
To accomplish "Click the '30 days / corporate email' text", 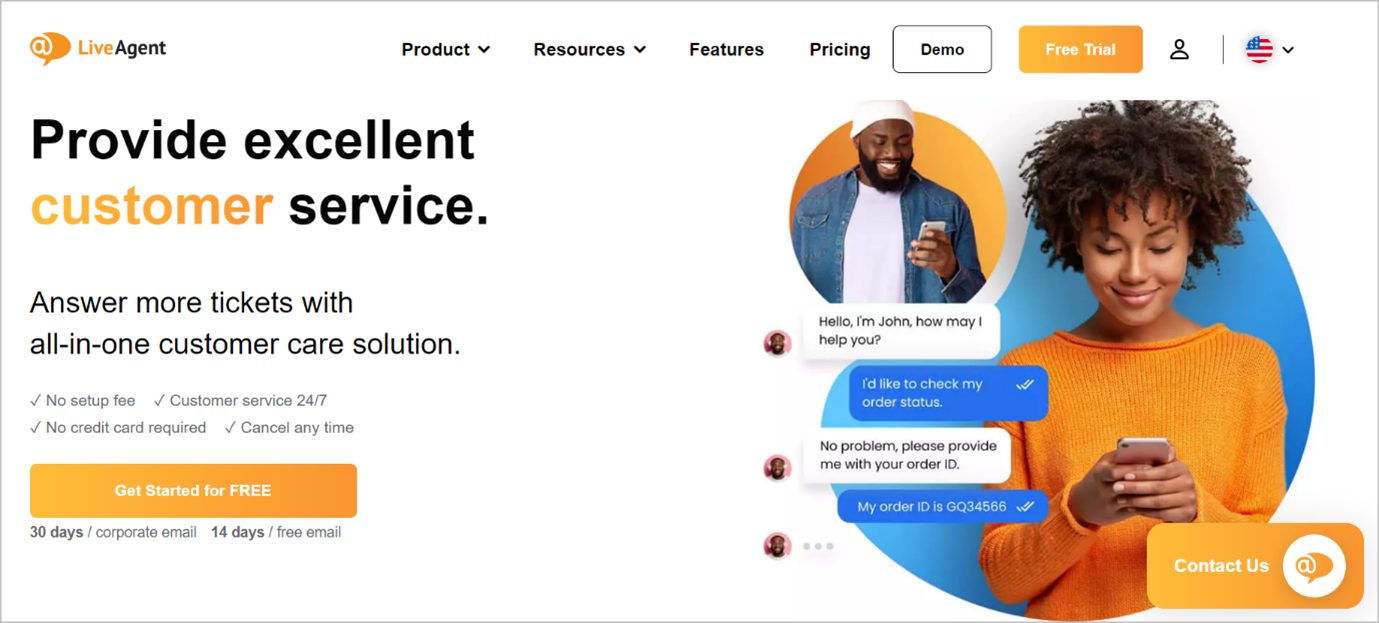I will 113,532.
